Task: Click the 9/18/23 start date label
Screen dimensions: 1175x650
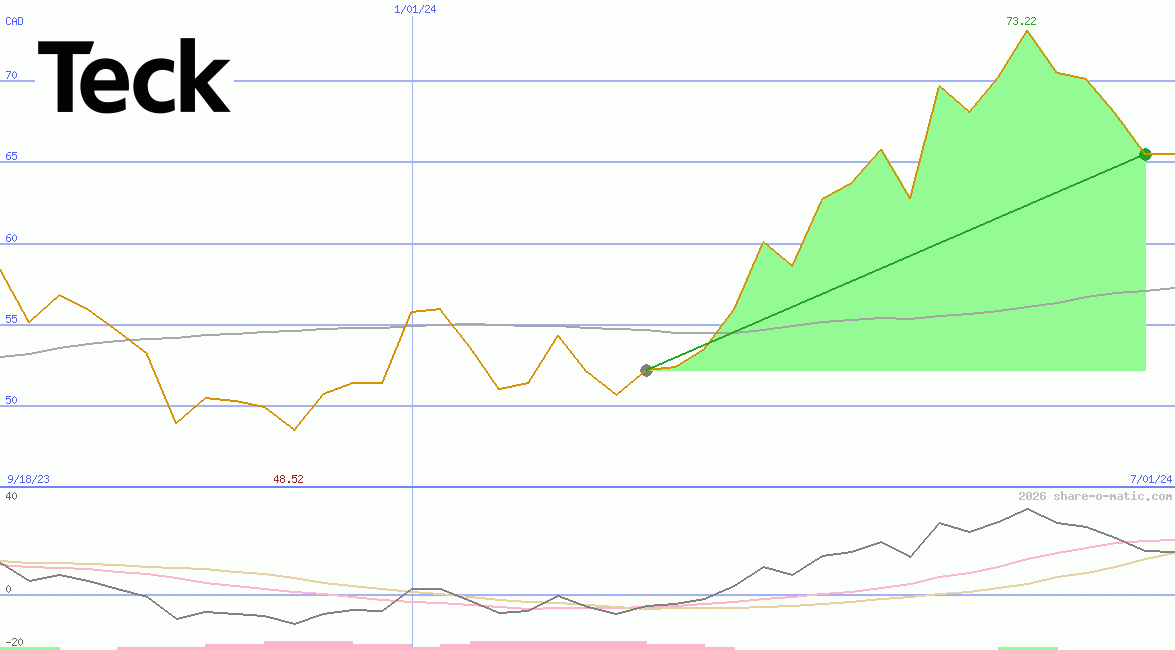Action: point(28,479)
